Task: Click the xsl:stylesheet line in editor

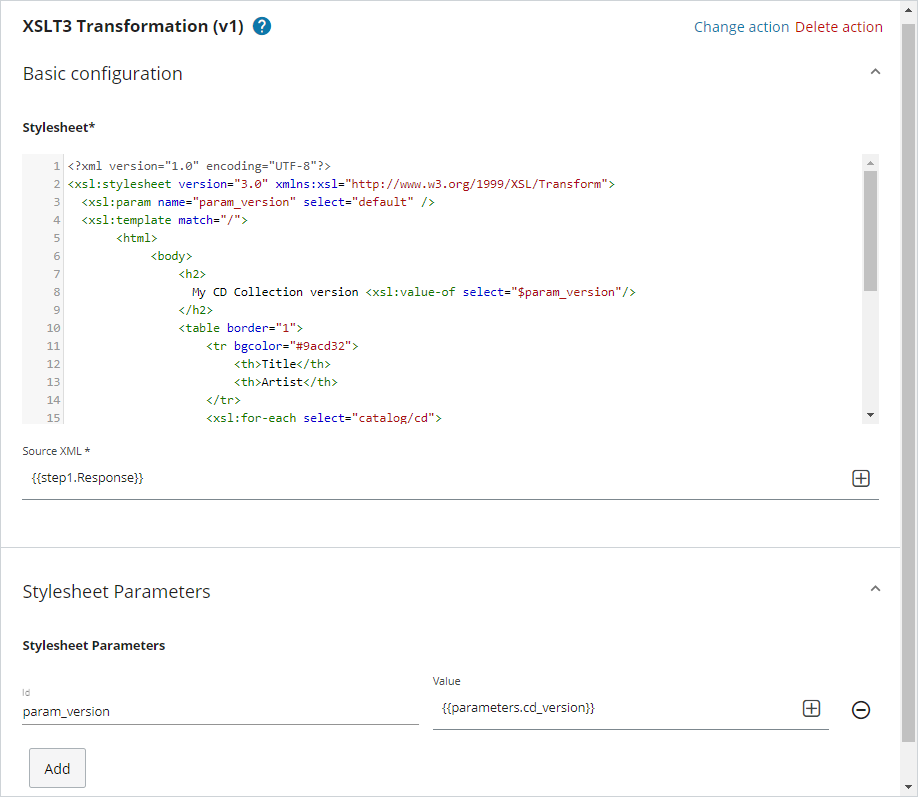Action: (341, 184)
